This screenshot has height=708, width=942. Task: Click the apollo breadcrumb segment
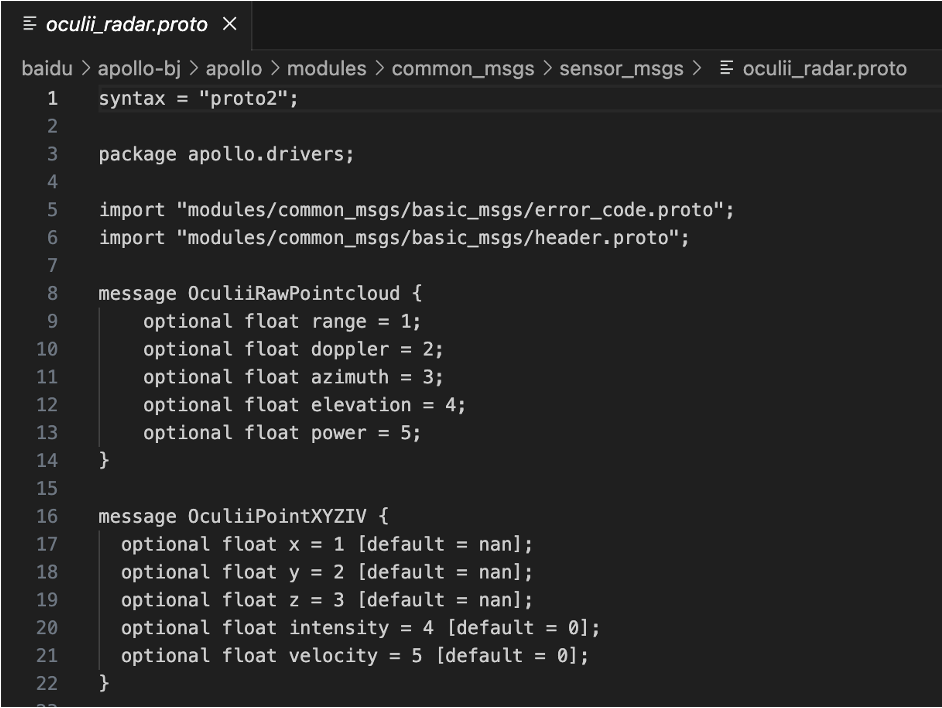pyautogui.click(x=233, y=69)
